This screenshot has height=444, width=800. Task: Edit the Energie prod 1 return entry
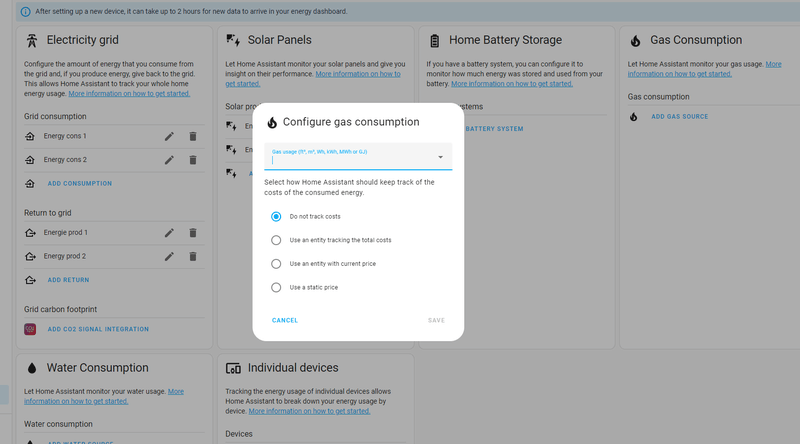[169, 233]
